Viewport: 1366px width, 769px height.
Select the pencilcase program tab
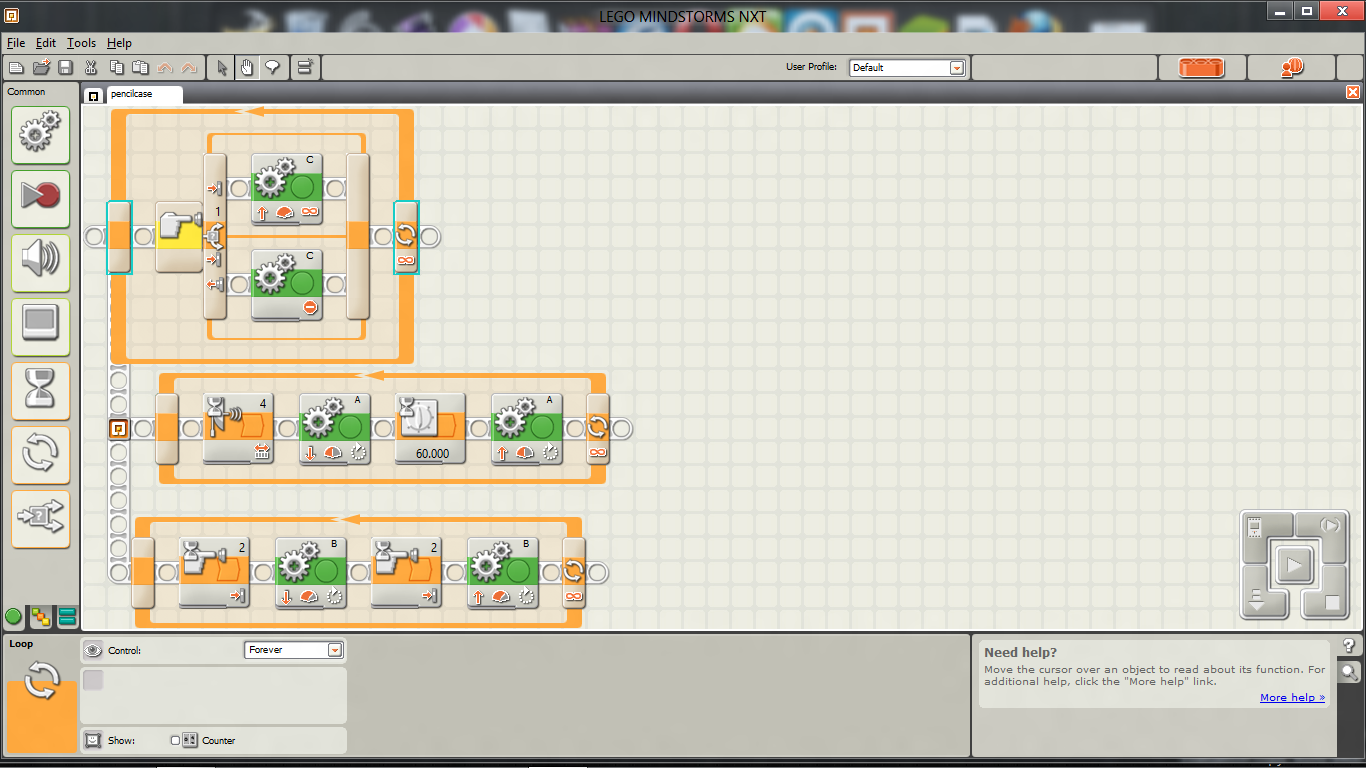[144, 94]
